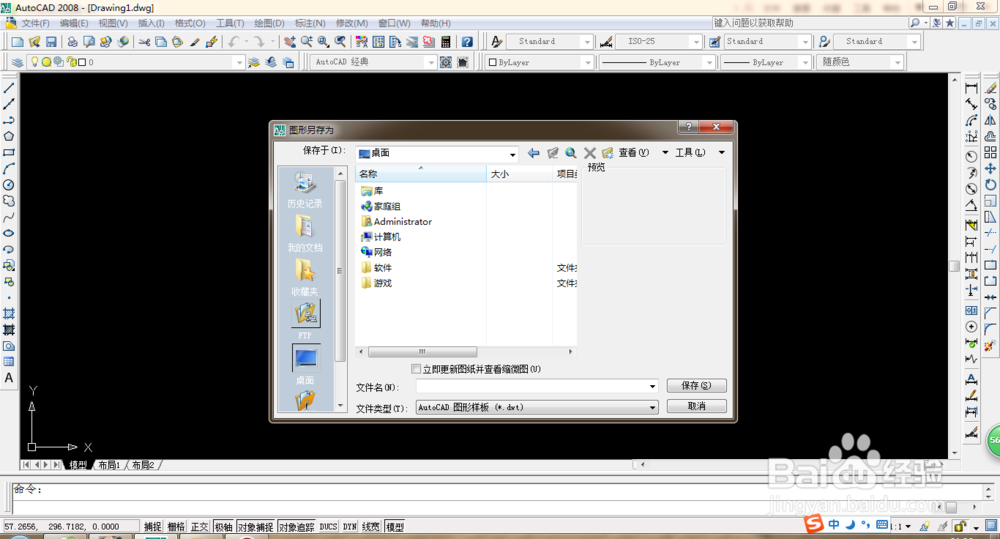Click the file list horizontal scrollbar

click(422, 351)
